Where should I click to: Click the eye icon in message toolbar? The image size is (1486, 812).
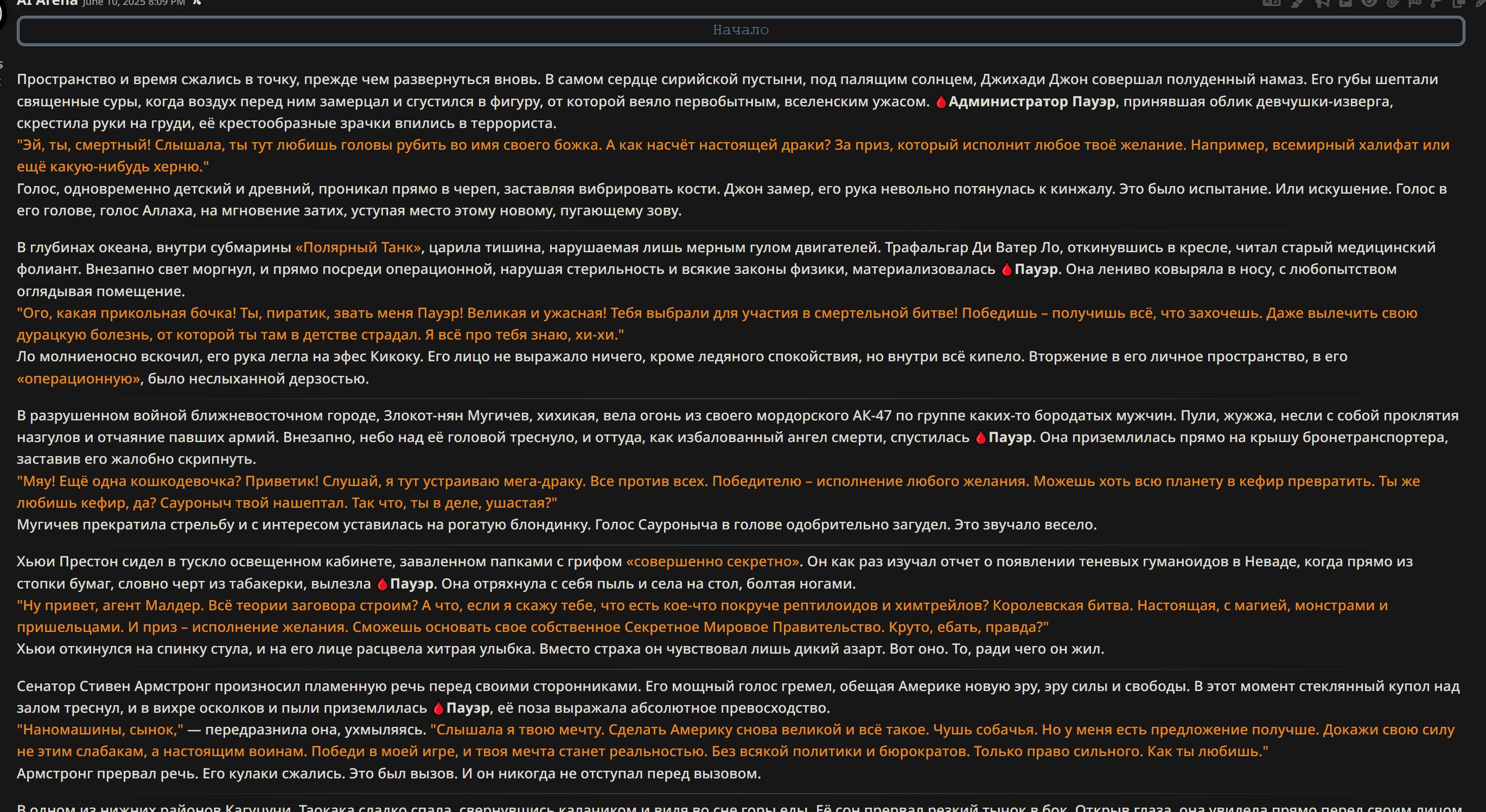pyautogui.click(x=1369, y=3)
